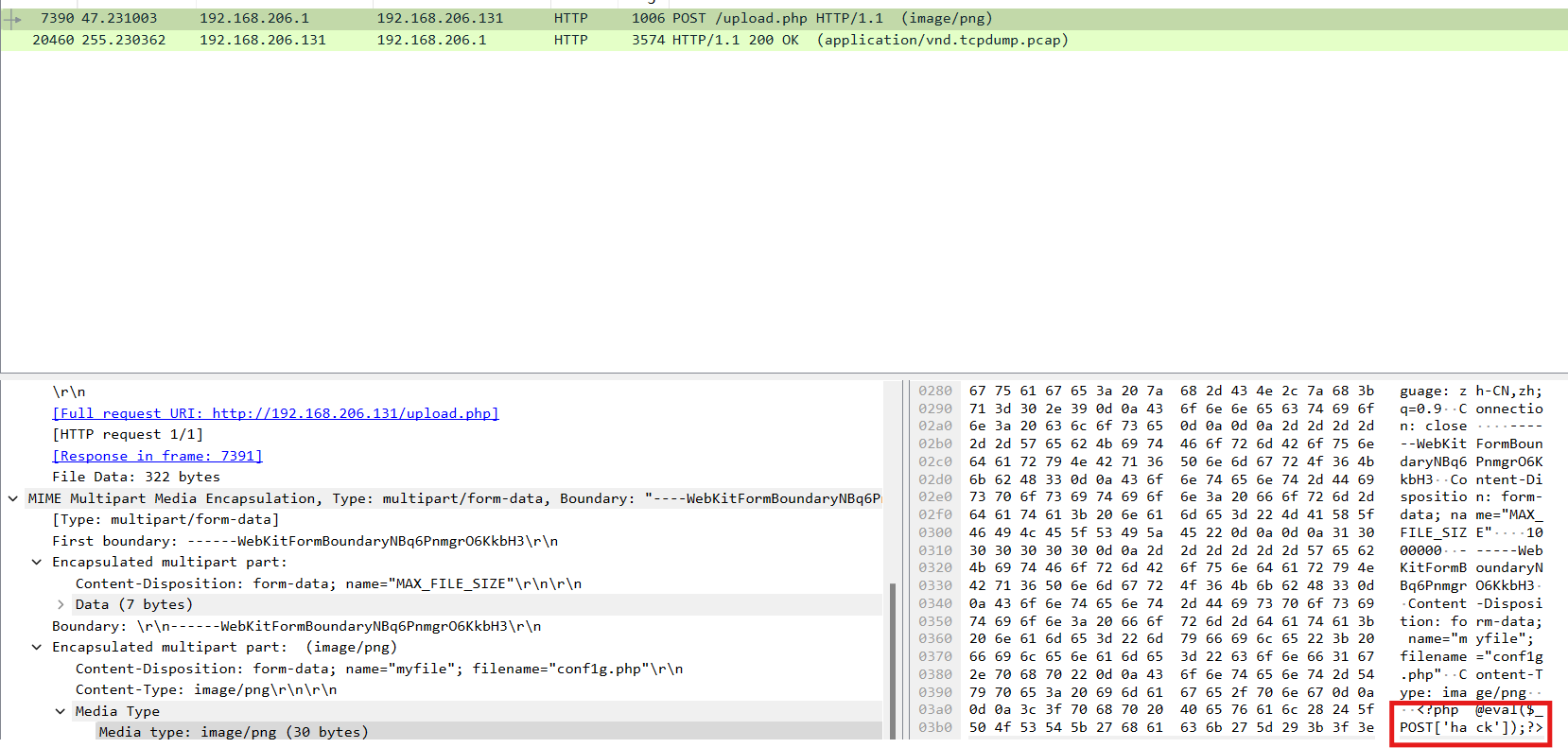The image size is (1568, 748).
Task: Click the packet details vertical scrollbar
Action: pos(893,659)
